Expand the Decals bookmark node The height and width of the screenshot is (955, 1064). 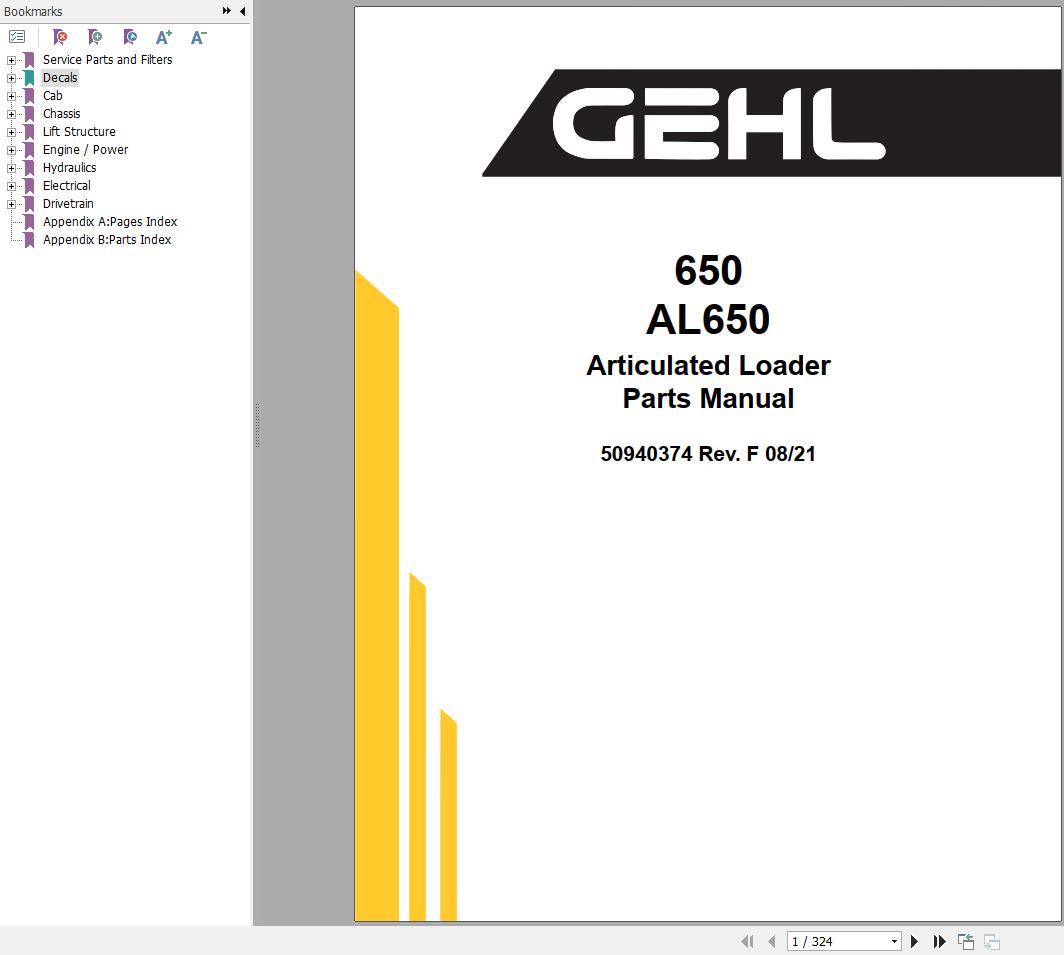11,79
